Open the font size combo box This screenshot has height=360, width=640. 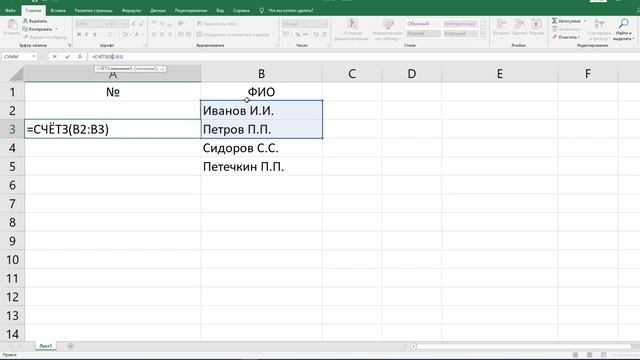(x=120, y=24)
